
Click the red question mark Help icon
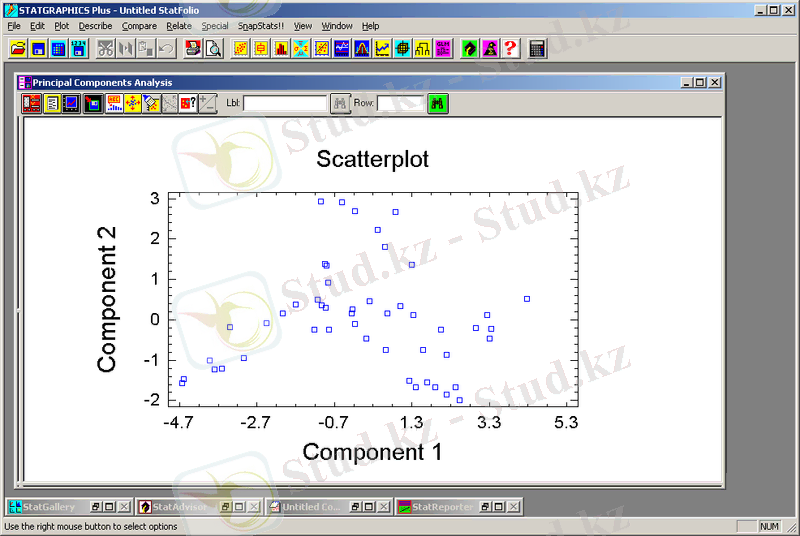pos(510,48)
